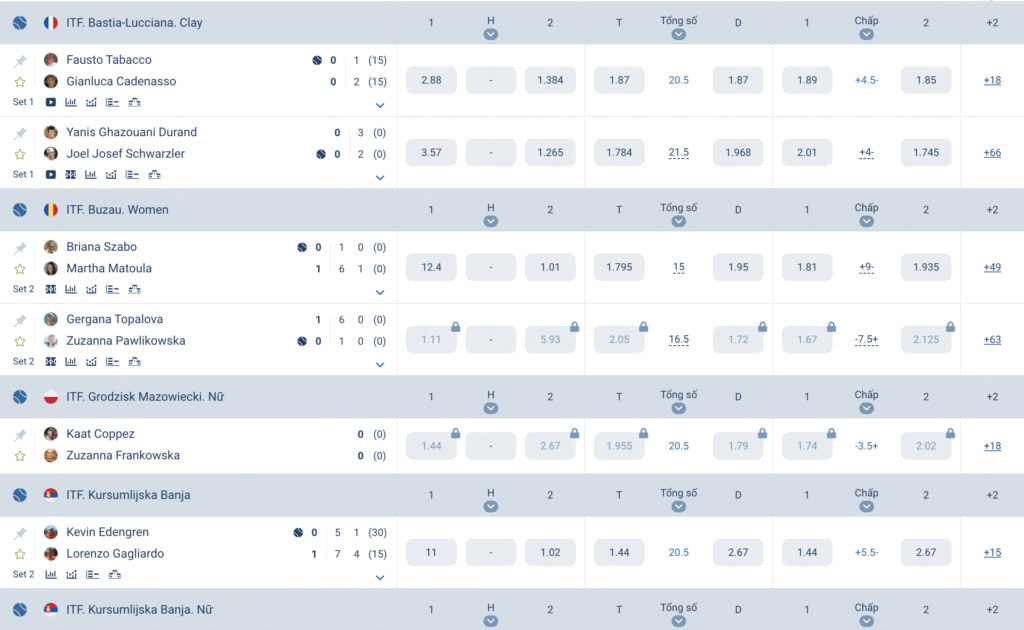Image resolution: width=1024 pixels, height=630 pixels.
Task: Open H dropdown in Grodzisk Mazowiecki header
Action: (x=491, y=409)
